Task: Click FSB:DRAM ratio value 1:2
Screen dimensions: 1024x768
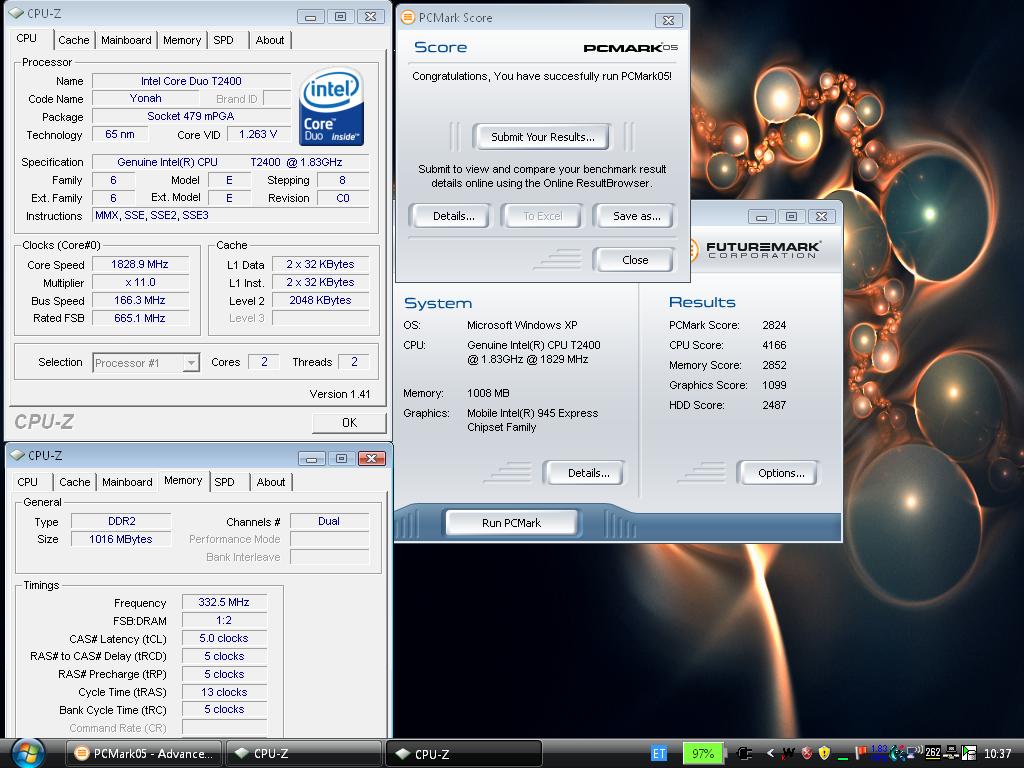Action: point(224,620)
